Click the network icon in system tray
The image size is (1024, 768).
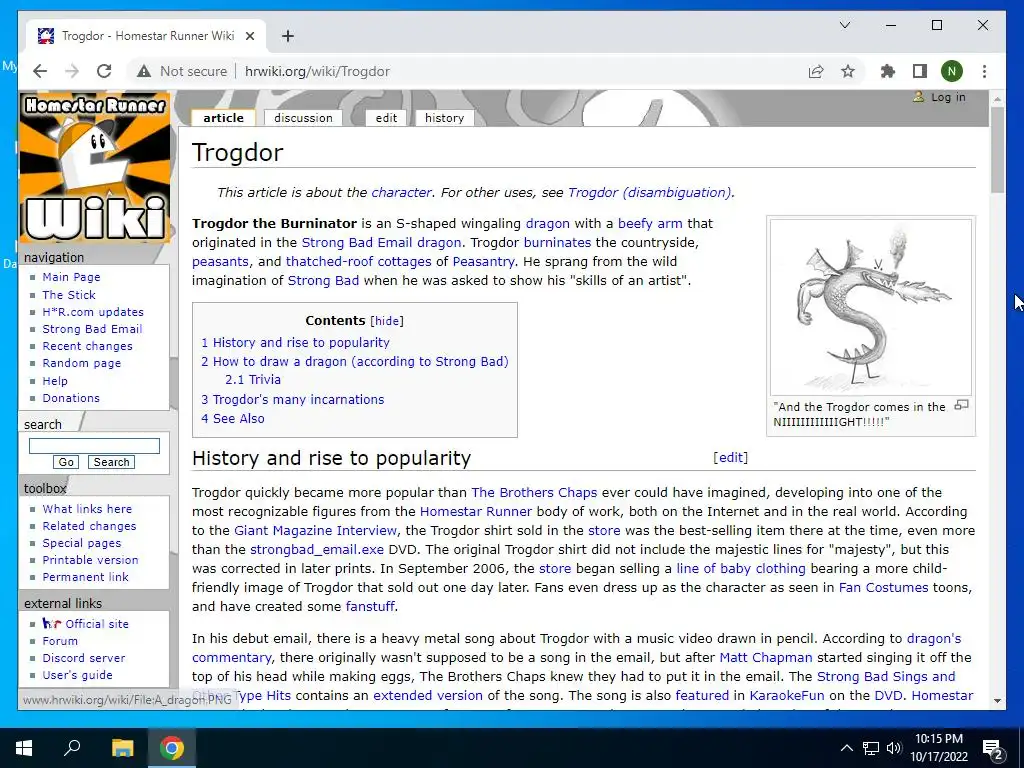pyautogui.click(x=871, y=748)
